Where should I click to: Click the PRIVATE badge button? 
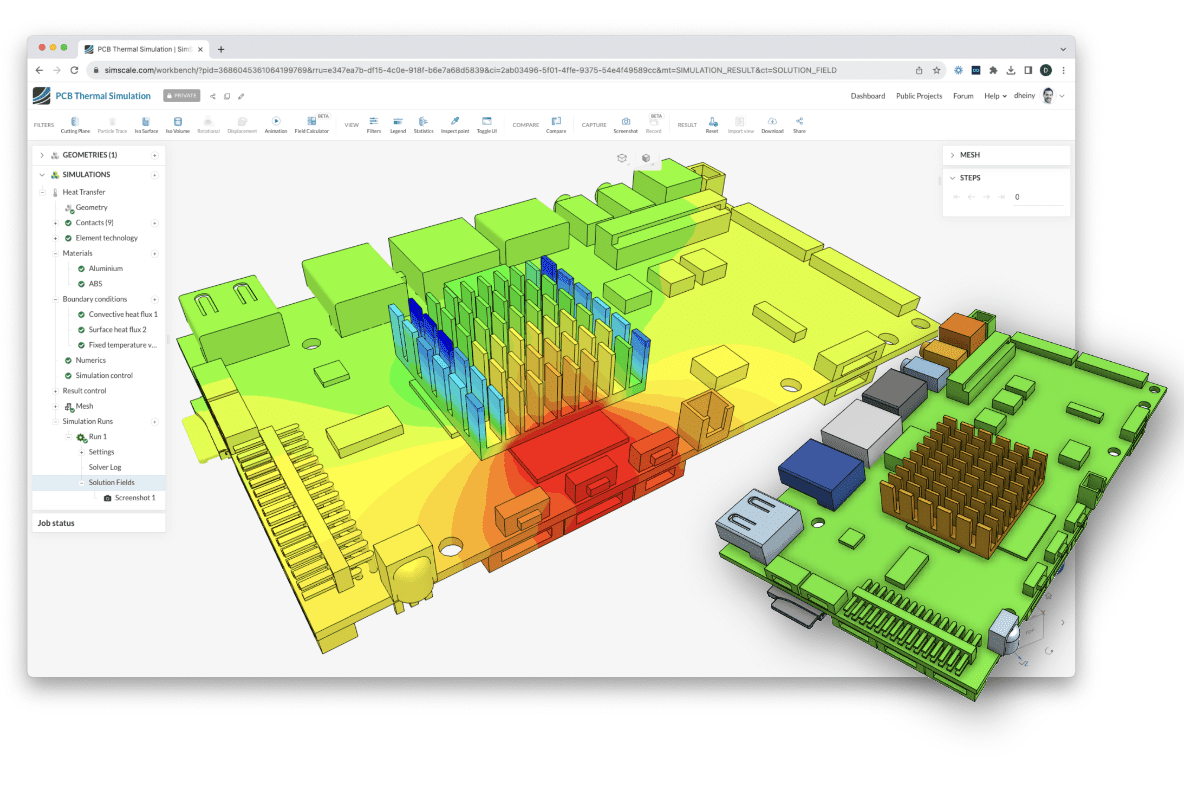coord(181,96)
